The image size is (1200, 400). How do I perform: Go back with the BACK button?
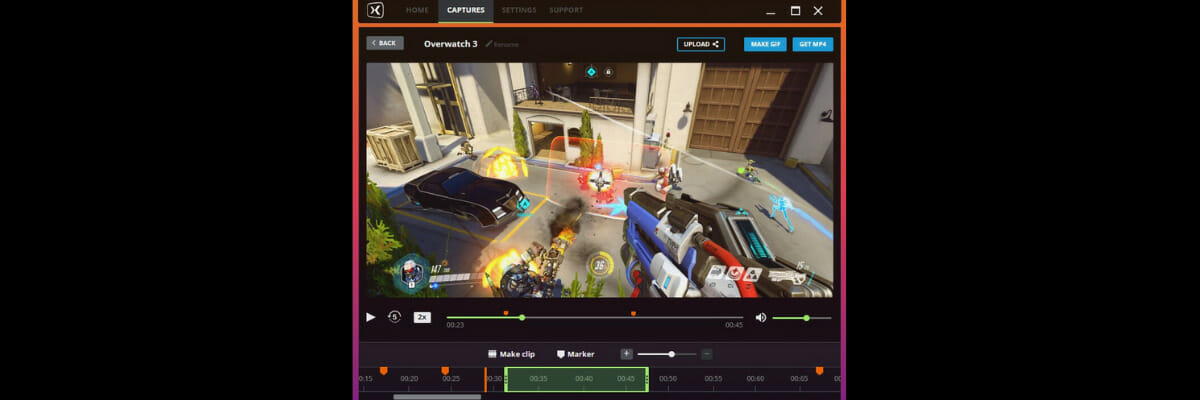tap(385, 43)
